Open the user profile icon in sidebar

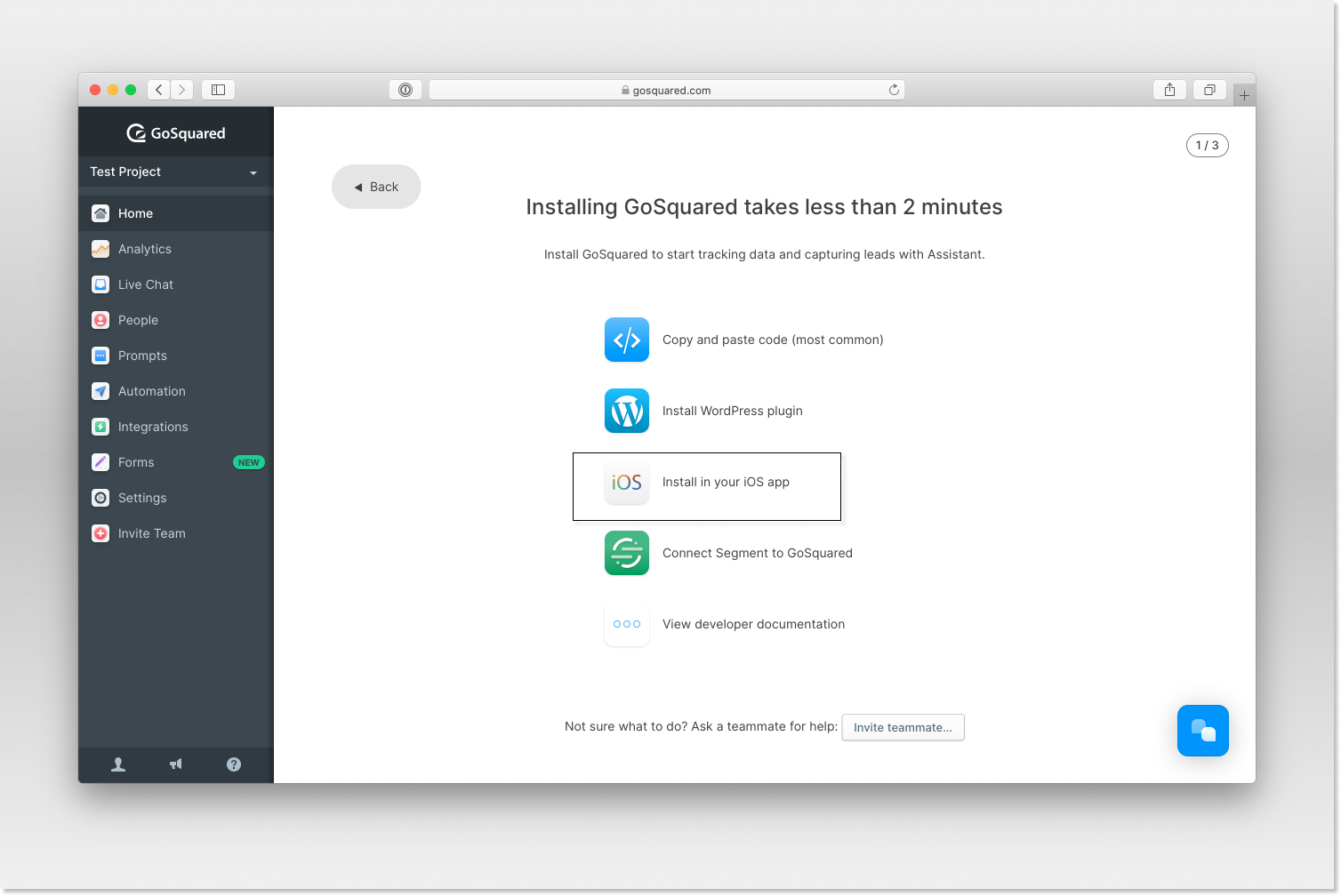118,764
